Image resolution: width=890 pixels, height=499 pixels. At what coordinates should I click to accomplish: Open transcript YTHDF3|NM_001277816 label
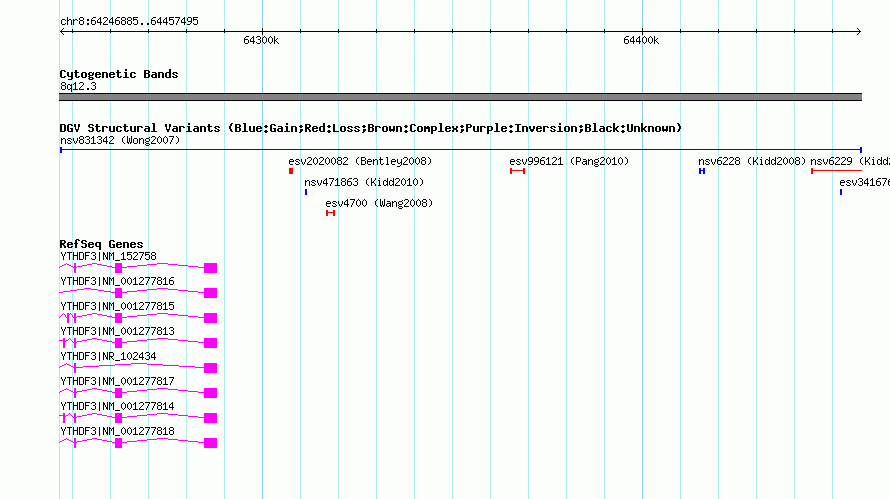pos(117,282)
